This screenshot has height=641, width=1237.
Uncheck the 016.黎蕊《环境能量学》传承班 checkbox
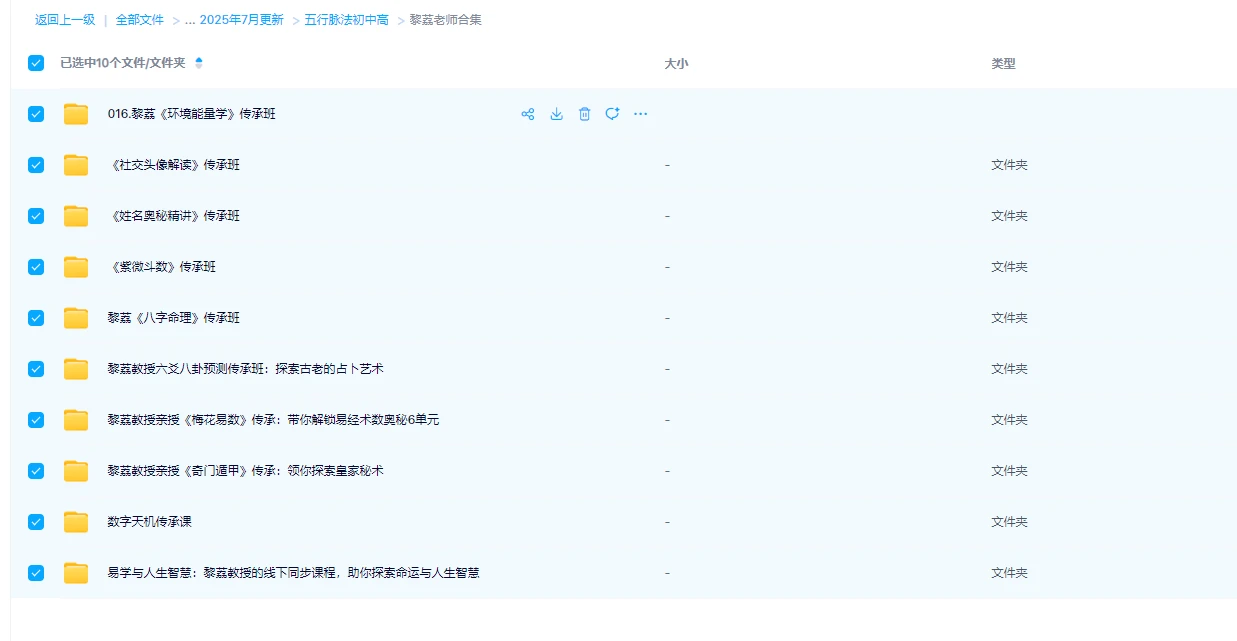pos(36,114)
